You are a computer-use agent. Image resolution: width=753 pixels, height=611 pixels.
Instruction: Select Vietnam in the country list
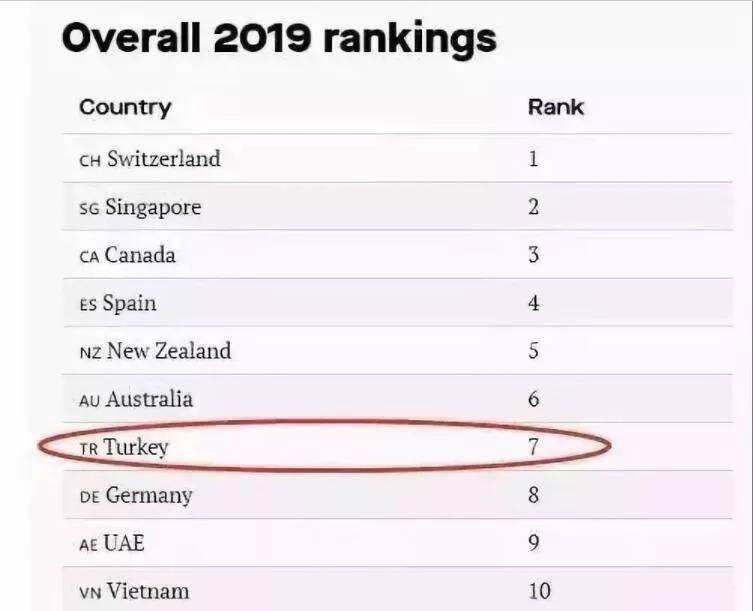tap(146, 591)
